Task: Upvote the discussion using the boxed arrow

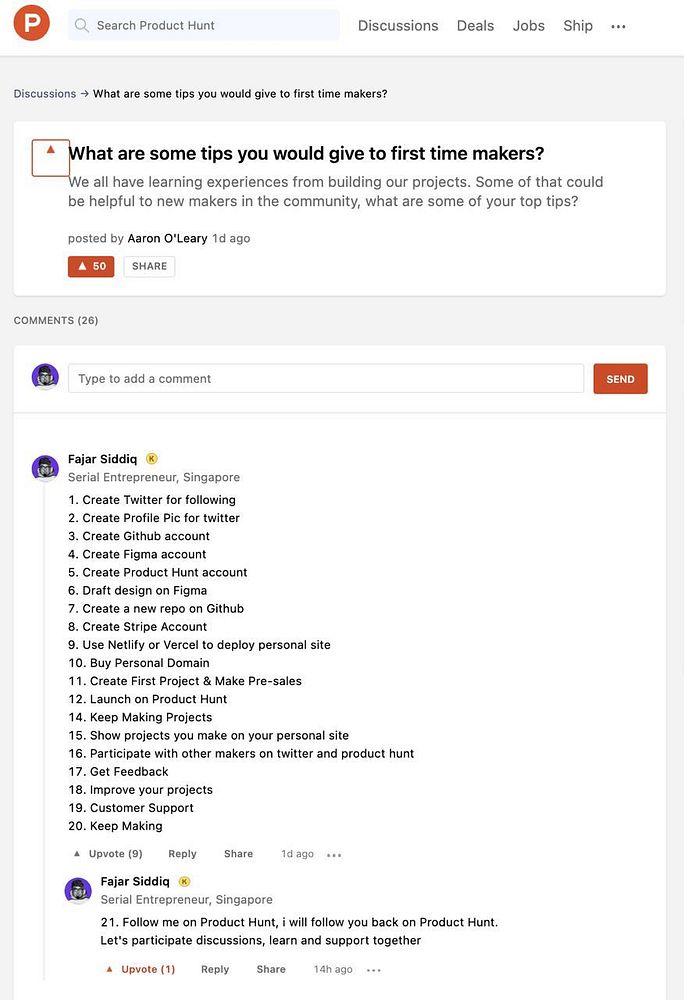Action: coord(51,158)
